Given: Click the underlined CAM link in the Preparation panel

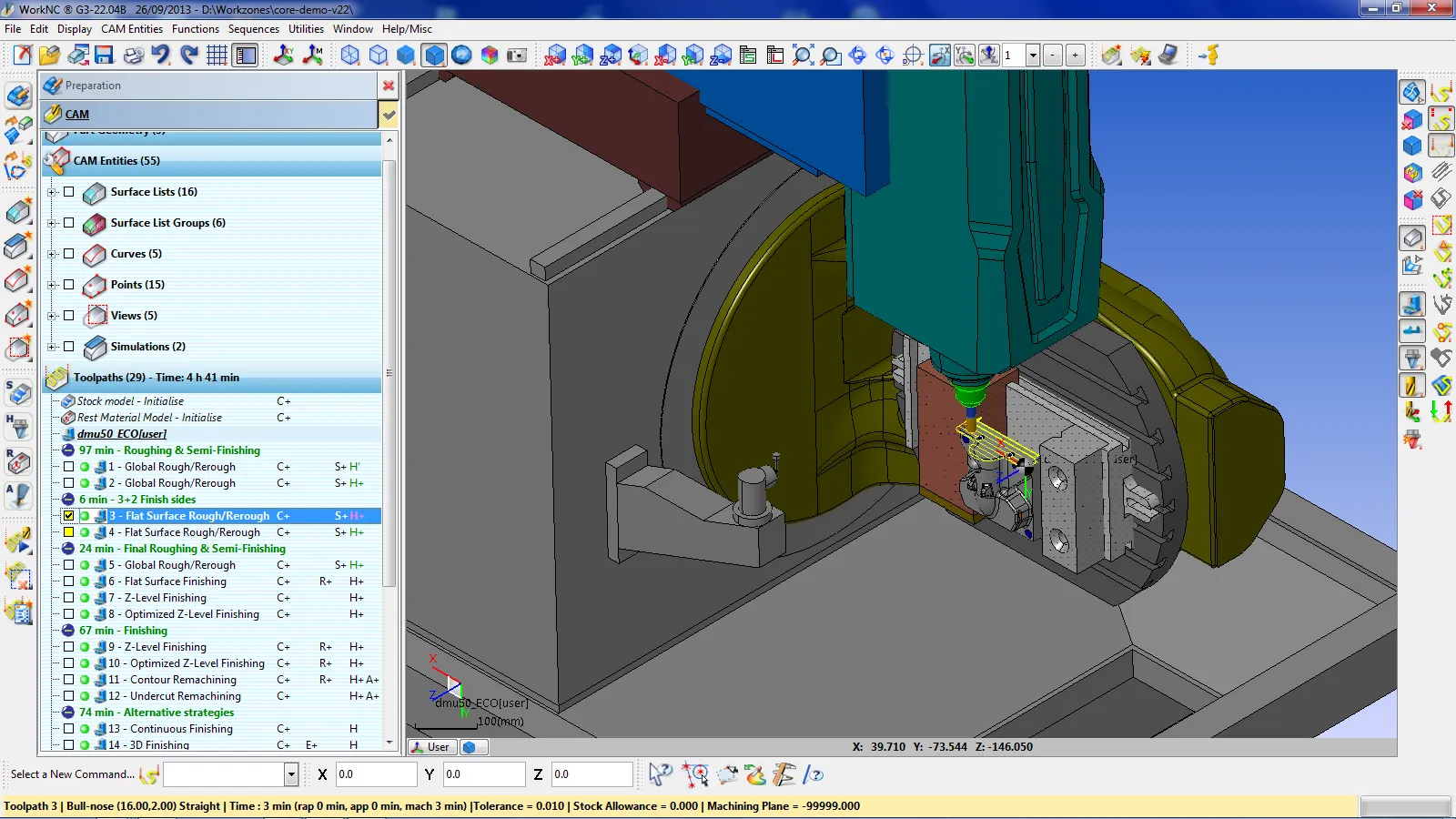Looking at the screenshot, I should [76, 115].
